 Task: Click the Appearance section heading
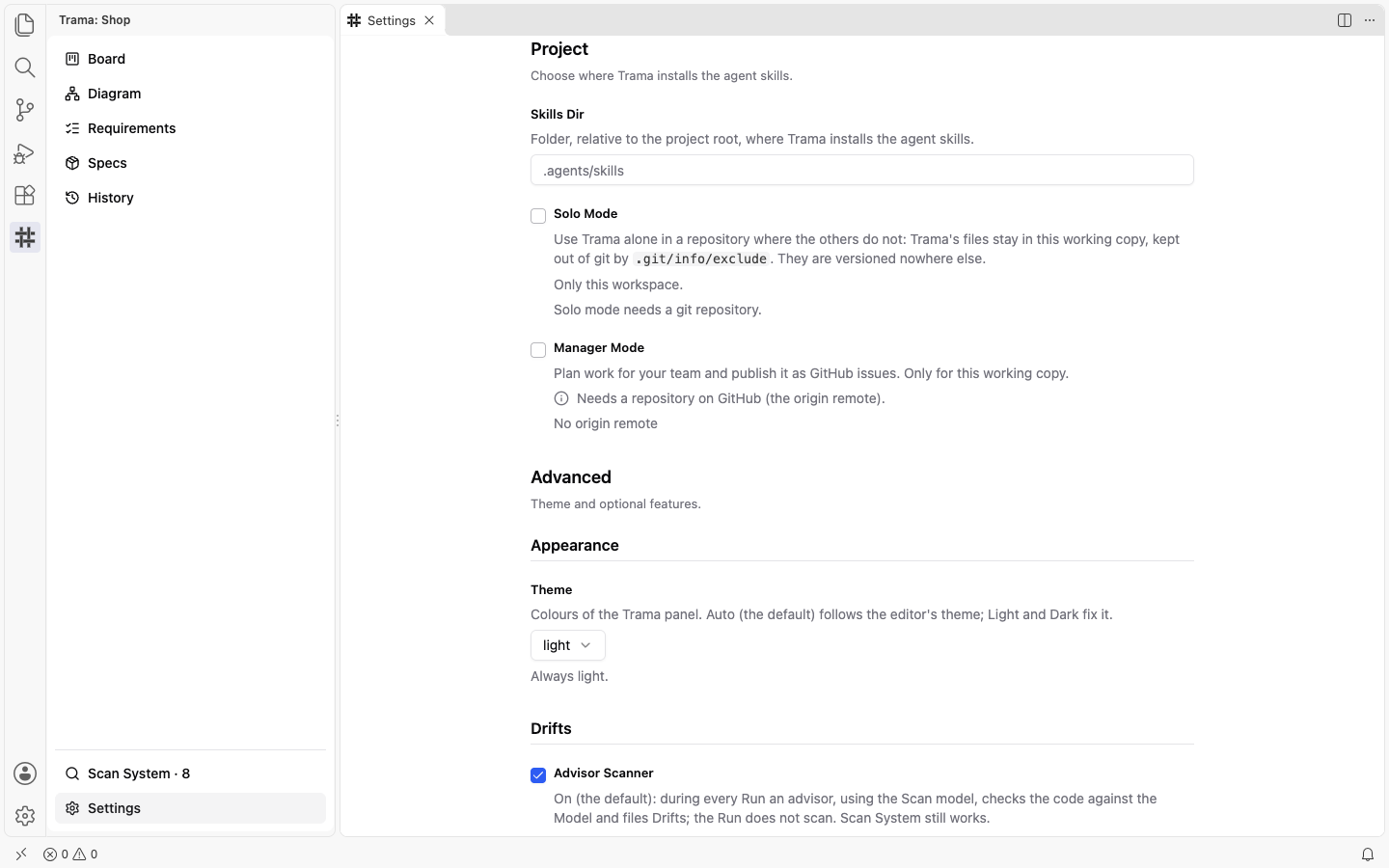coord(575,546)
